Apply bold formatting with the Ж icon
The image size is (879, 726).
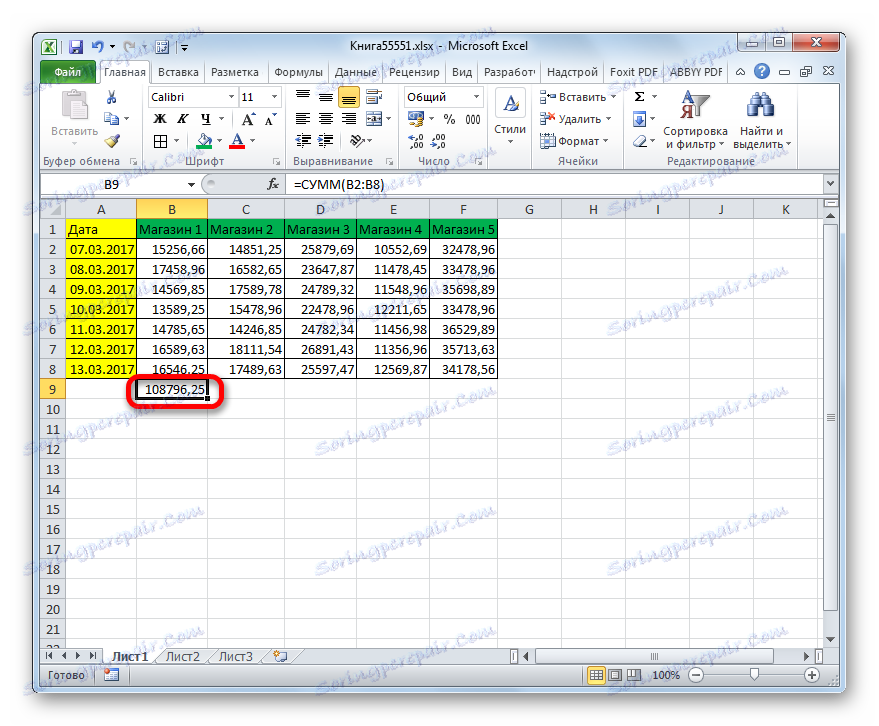[x=159, y=118]
